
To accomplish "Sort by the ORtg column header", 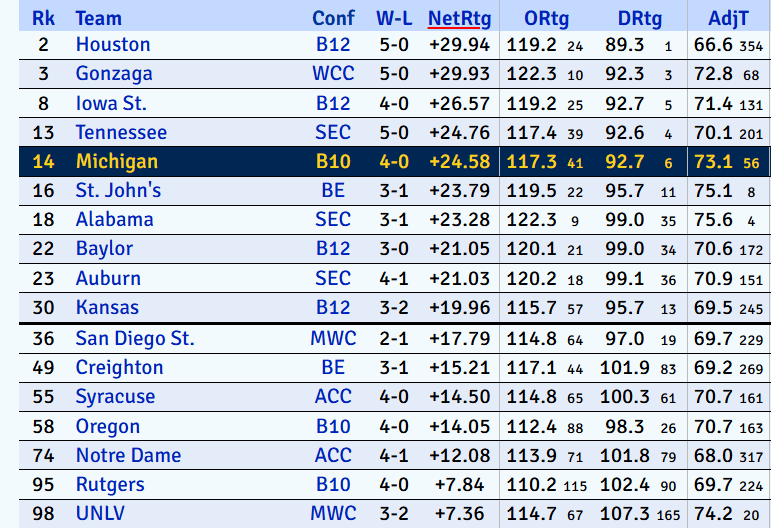I will [546, 18].
